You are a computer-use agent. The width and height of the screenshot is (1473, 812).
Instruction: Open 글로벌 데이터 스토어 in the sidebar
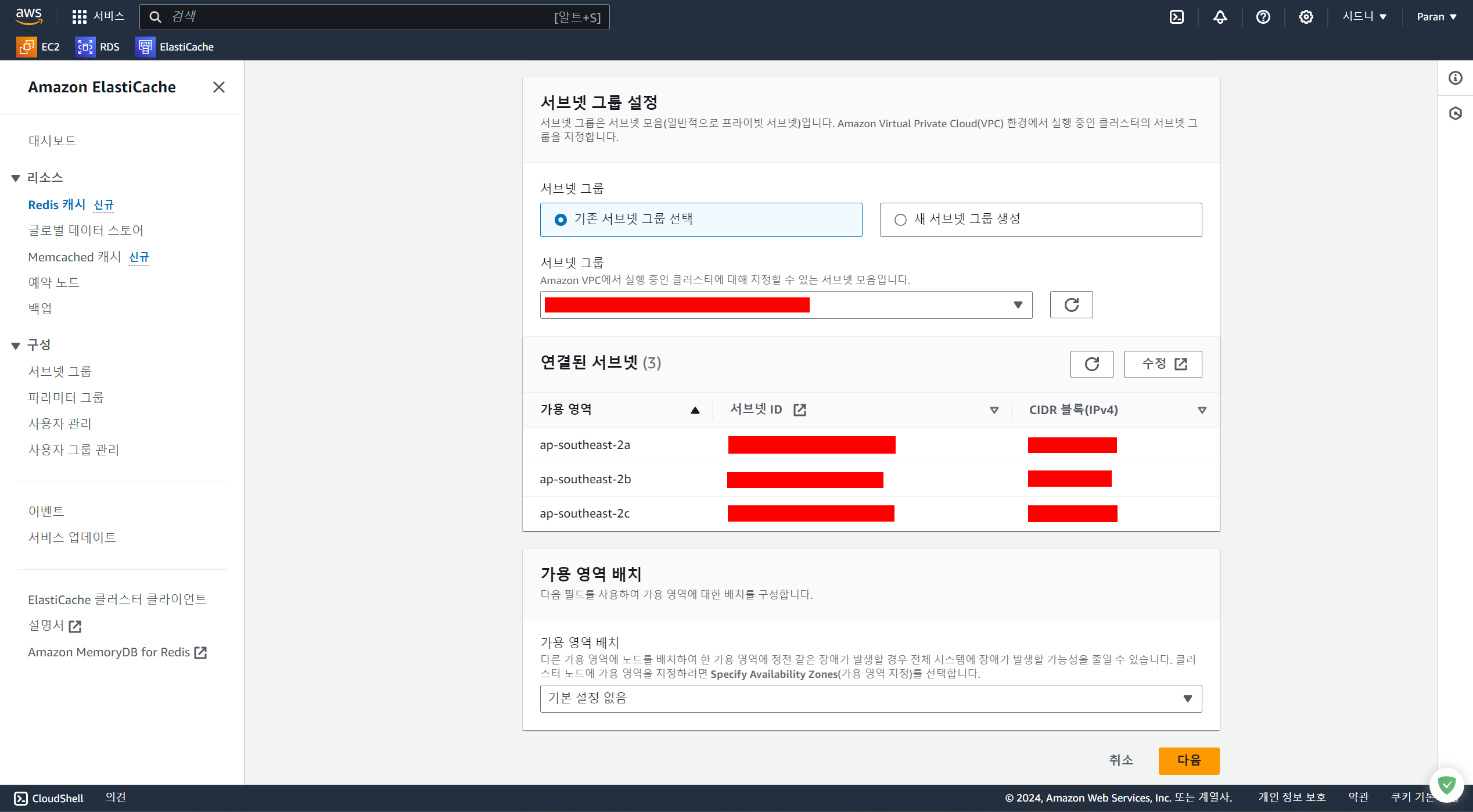[86, 231]
